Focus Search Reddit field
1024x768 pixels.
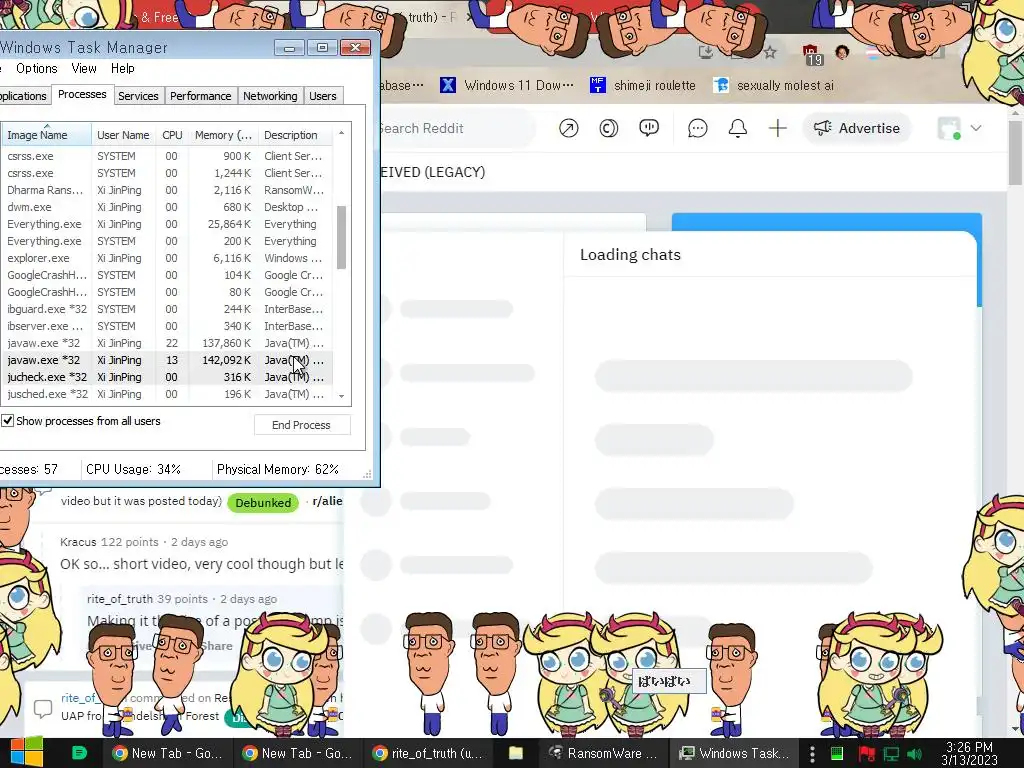pyautogui.click(x=457, y=128)
